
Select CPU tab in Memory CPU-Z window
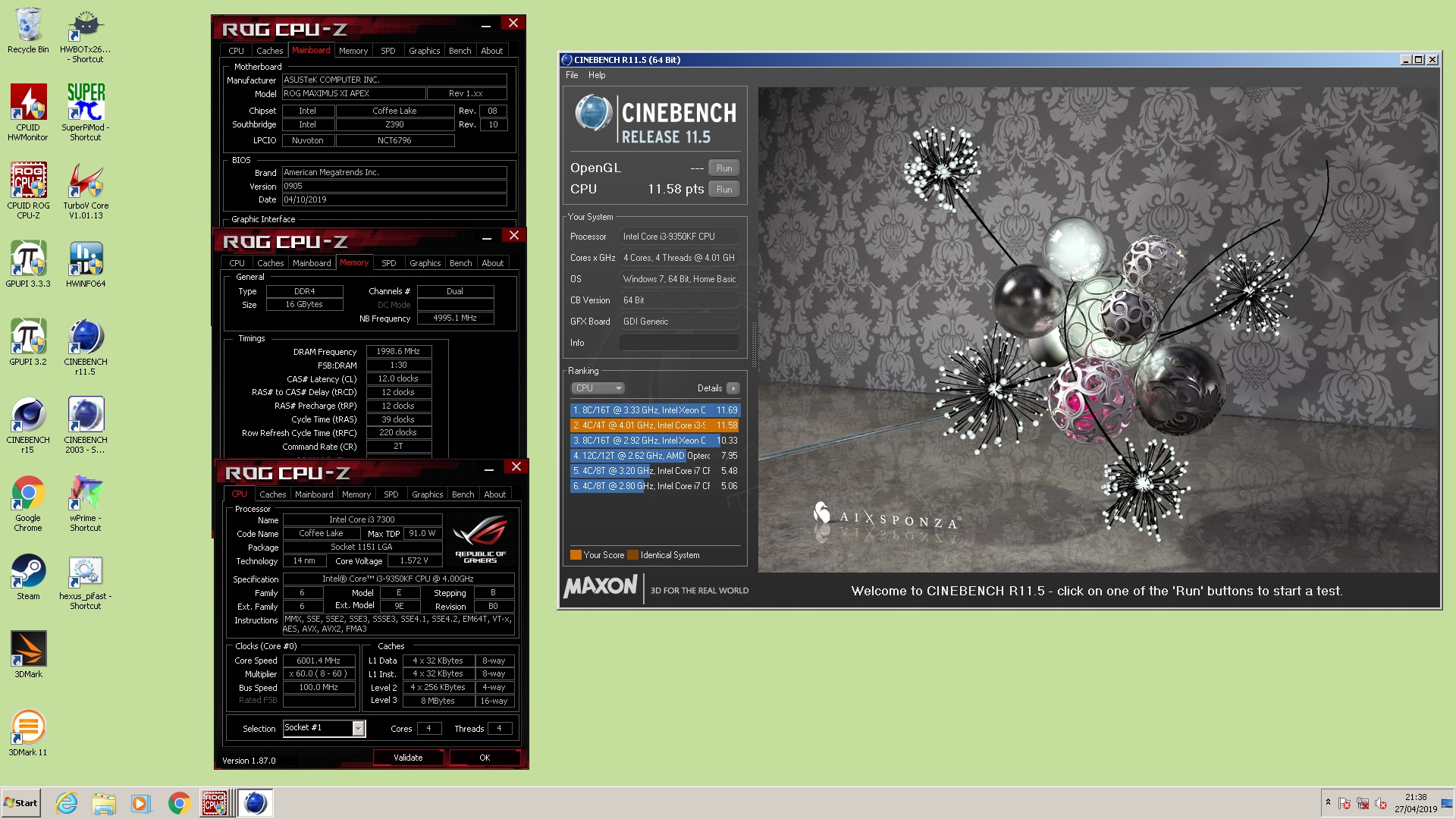tap(237, 263)
